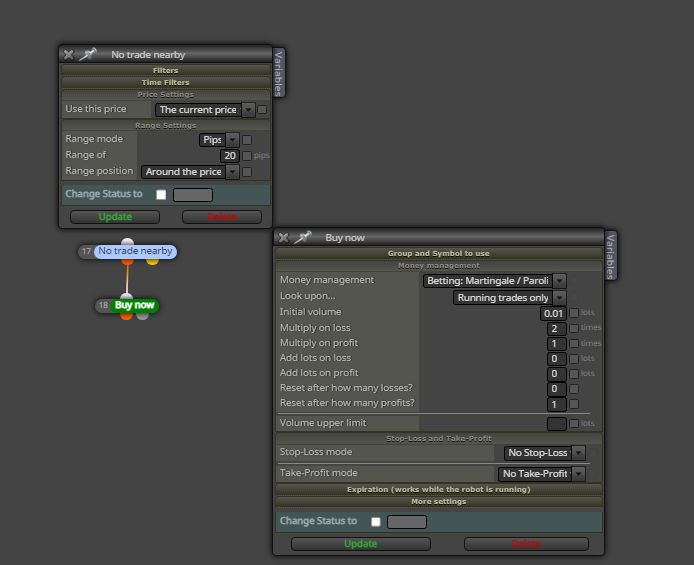Image resolution: width=694 pixels, height=565 pixels.
Task: Tick checkbox beside Multiply on profit
Action: 574,343
